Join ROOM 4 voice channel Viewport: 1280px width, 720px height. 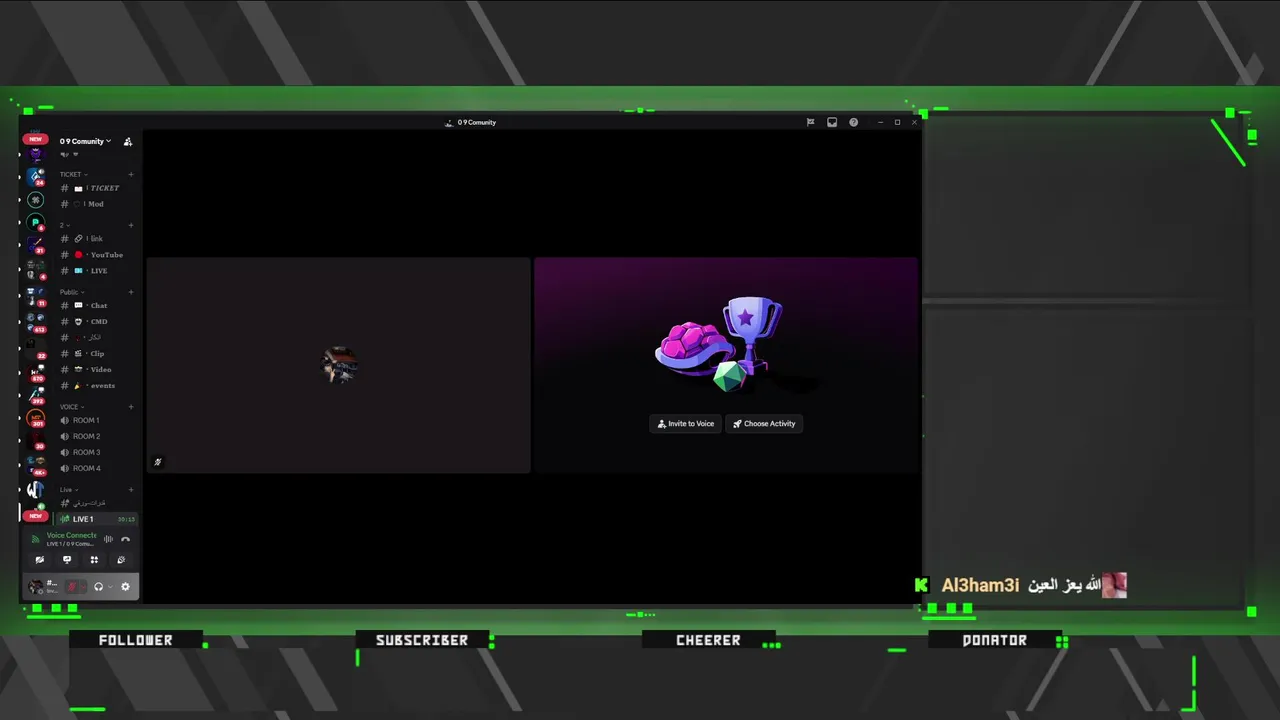(x=97, y=469)
